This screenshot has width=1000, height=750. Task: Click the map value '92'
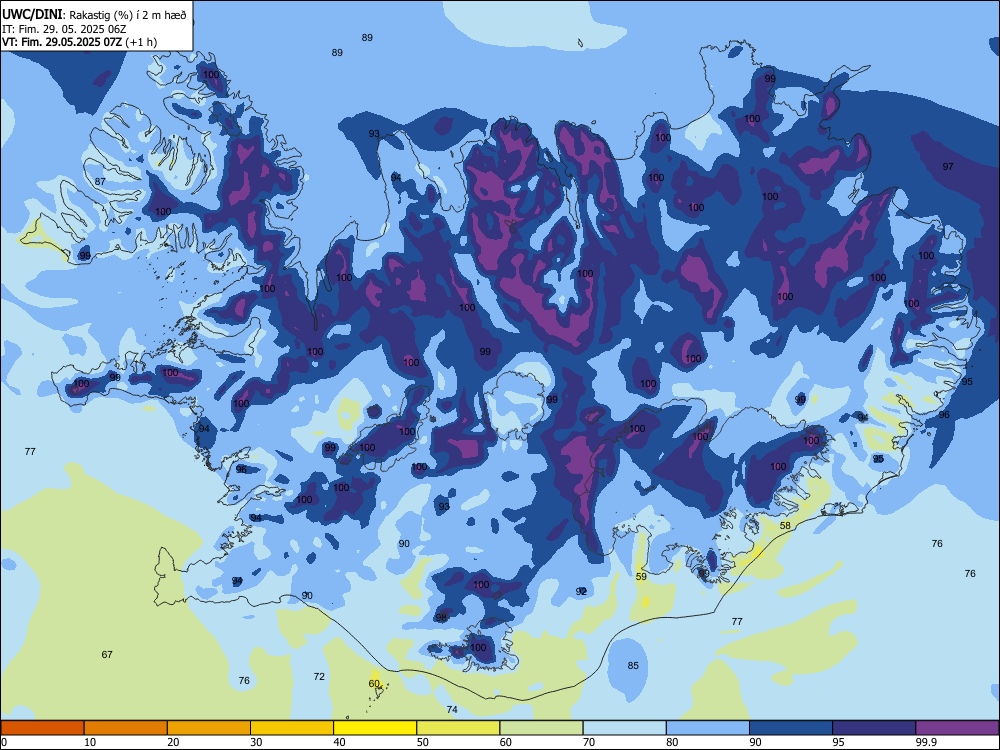click(x=581, y=591)
